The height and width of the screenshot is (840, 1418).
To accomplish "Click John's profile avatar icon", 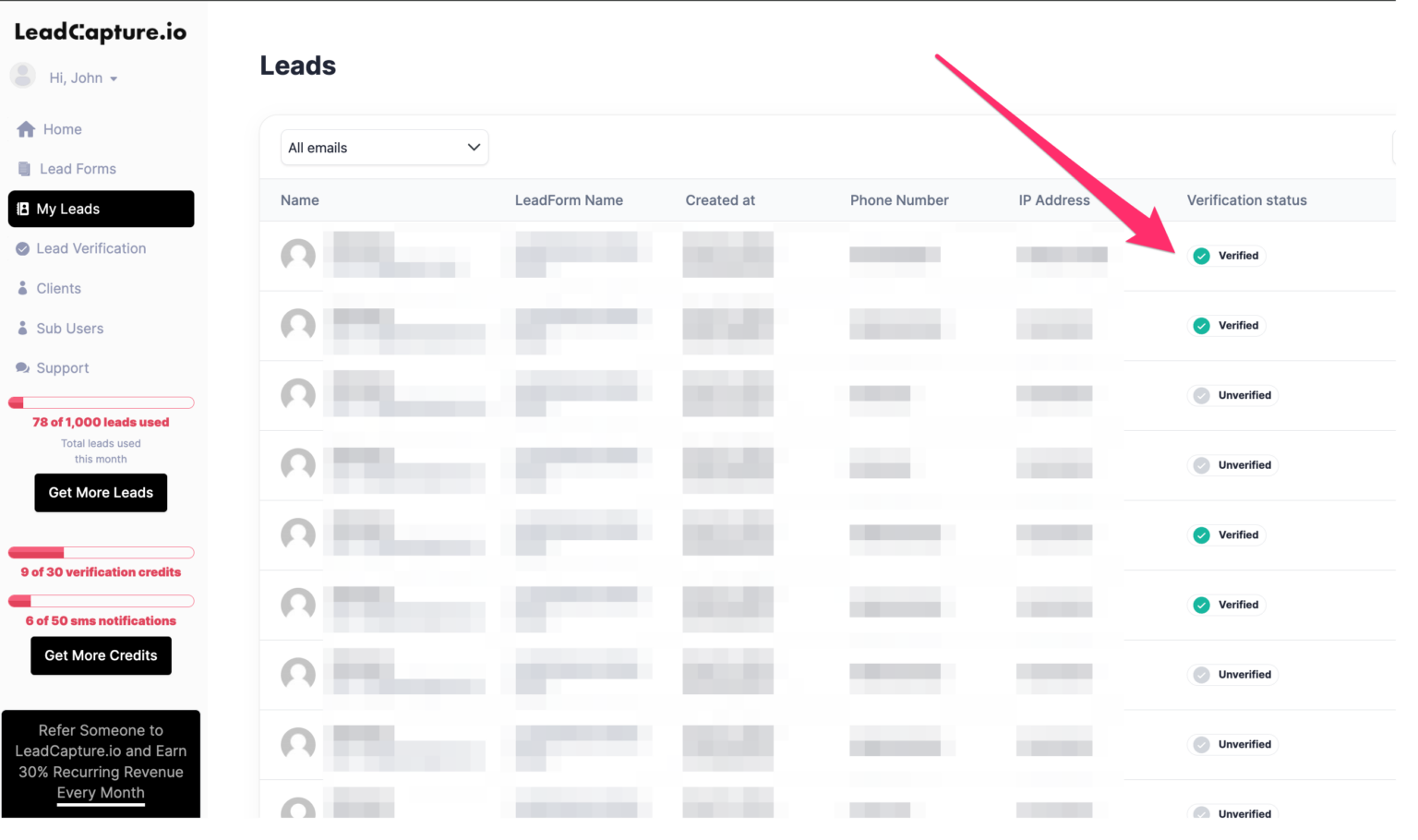I will pyautogui.click(x=22, y=76).
